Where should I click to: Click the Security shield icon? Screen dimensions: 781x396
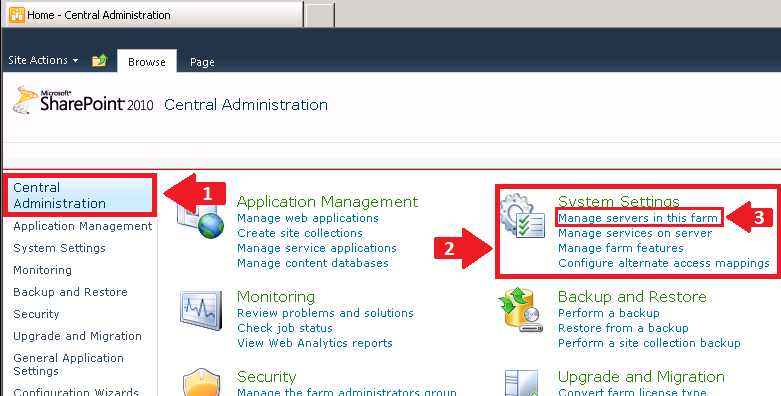click(201, 383)
